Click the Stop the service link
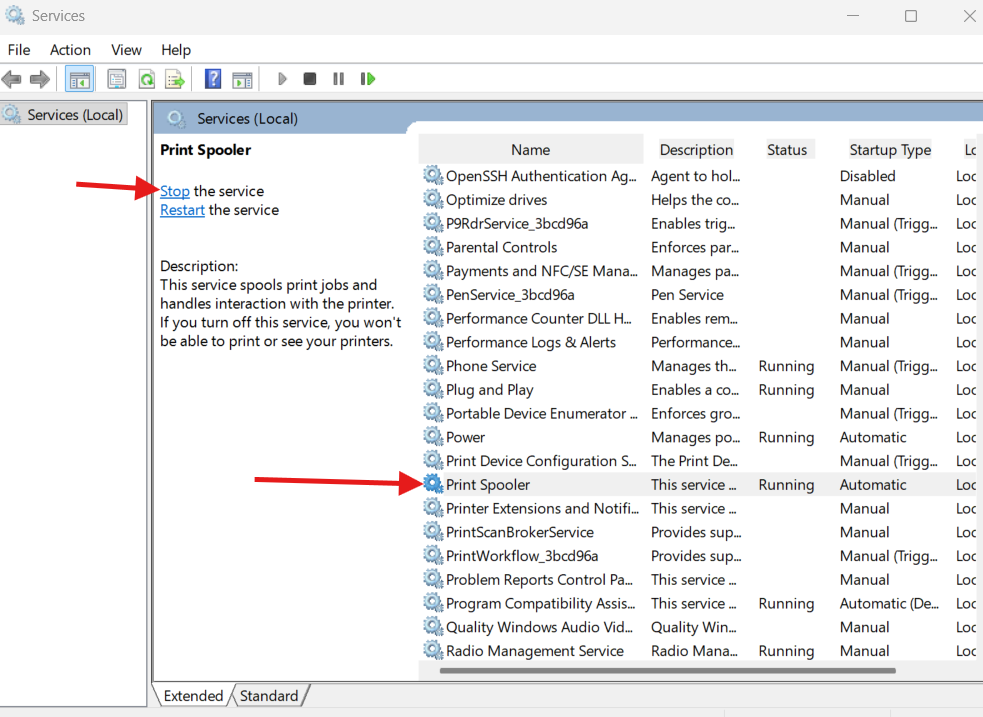Image resolution: width=983 pixels, height=717 pixels. pos(175,191)
